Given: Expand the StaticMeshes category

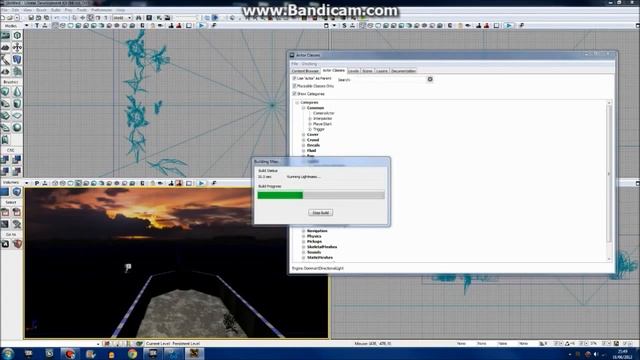Looking at the screenshot, I should pyautogui.click(x=303, y=258).
